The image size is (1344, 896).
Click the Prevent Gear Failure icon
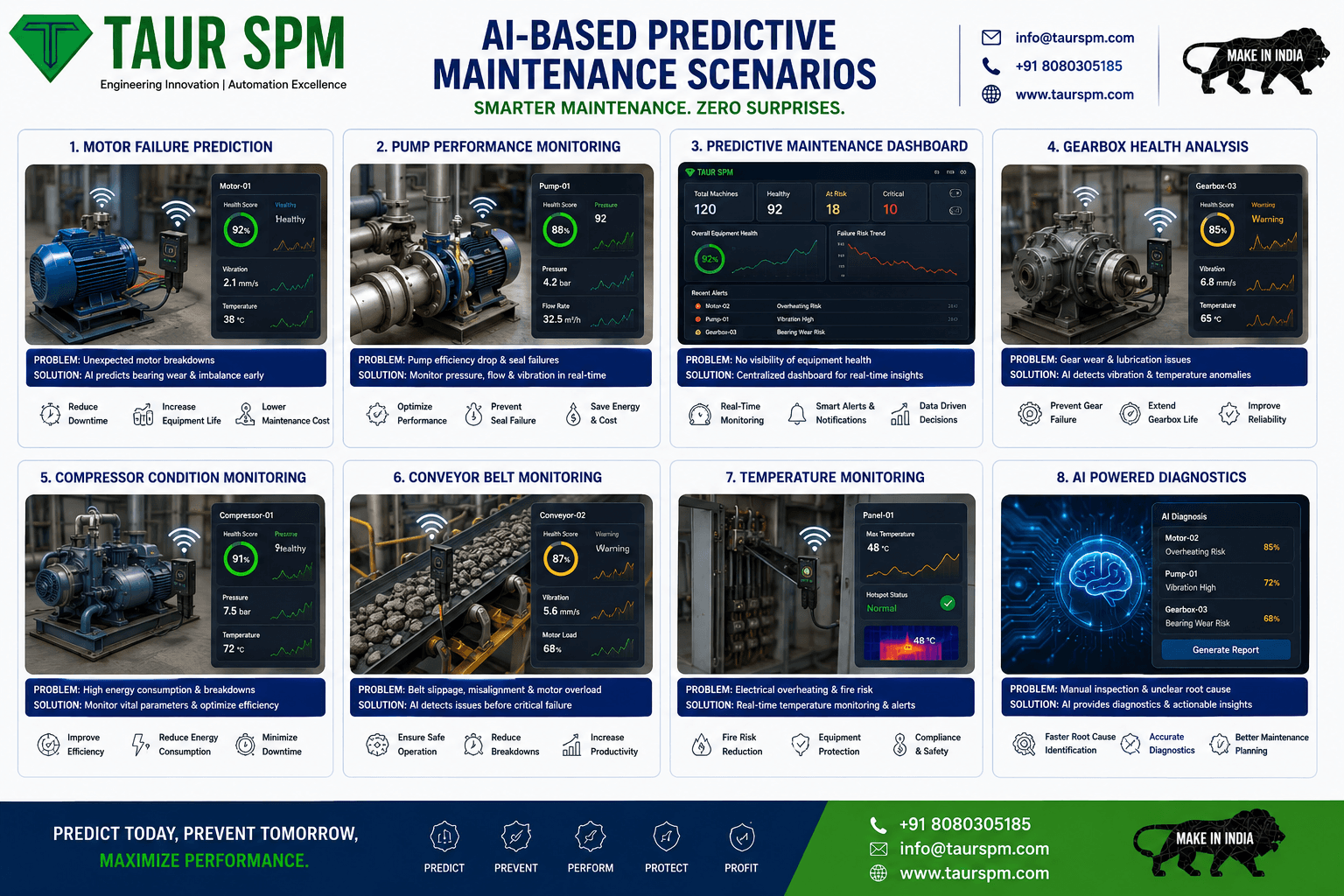[x=1030, y=413]
